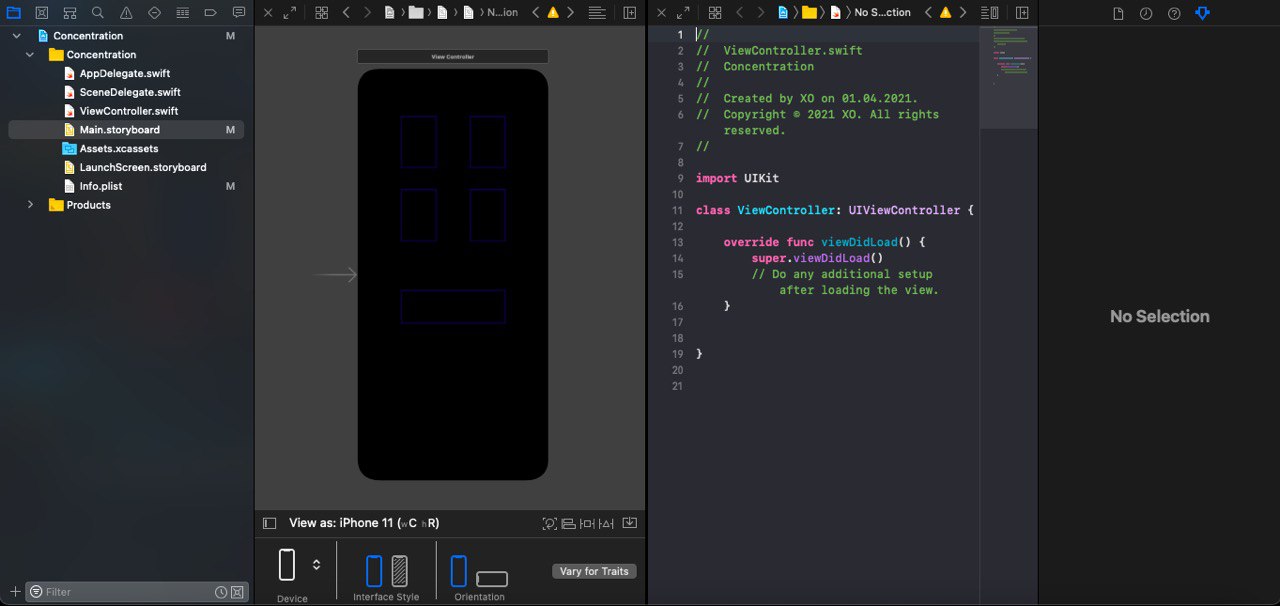This screenshot has width=1280, height=606.
Task: Show the Issue navigator warning triangle
Action: tap(126, 13)
